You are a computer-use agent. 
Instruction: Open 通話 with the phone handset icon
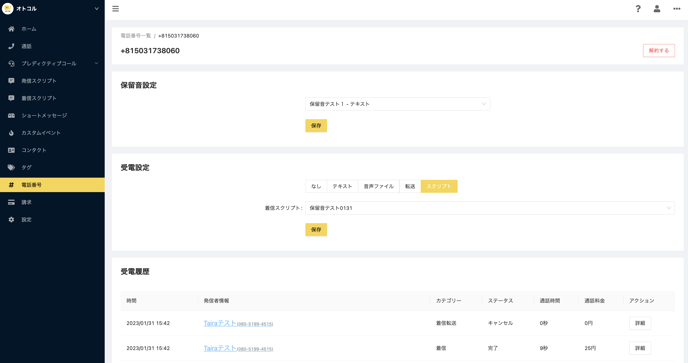pos(11,46)
